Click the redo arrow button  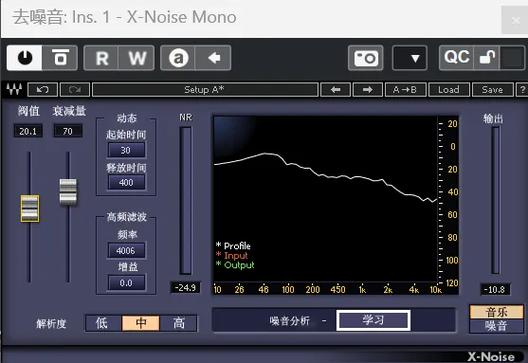point(75,90)
